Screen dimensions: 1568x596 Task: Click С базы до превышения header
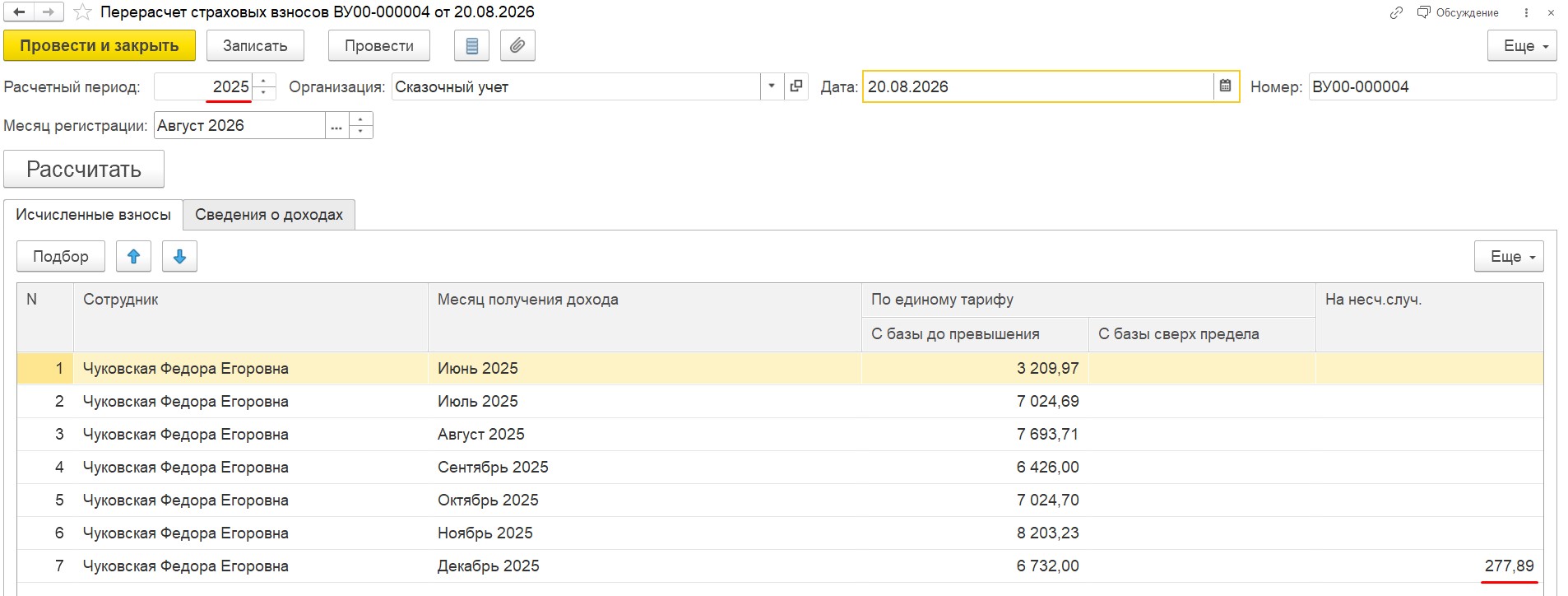975,335
